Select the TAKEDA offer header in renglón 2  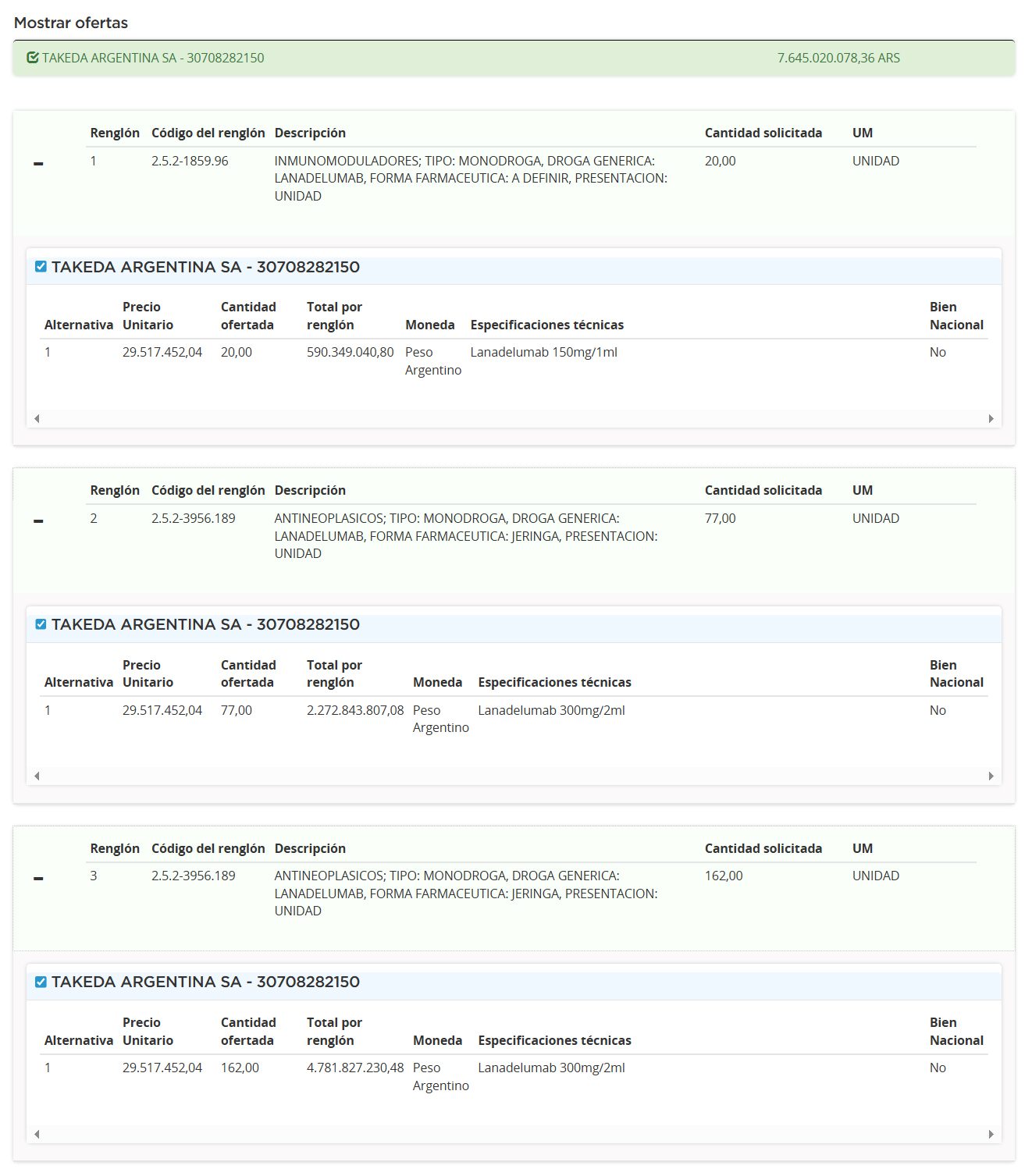[x=206, y=624]
